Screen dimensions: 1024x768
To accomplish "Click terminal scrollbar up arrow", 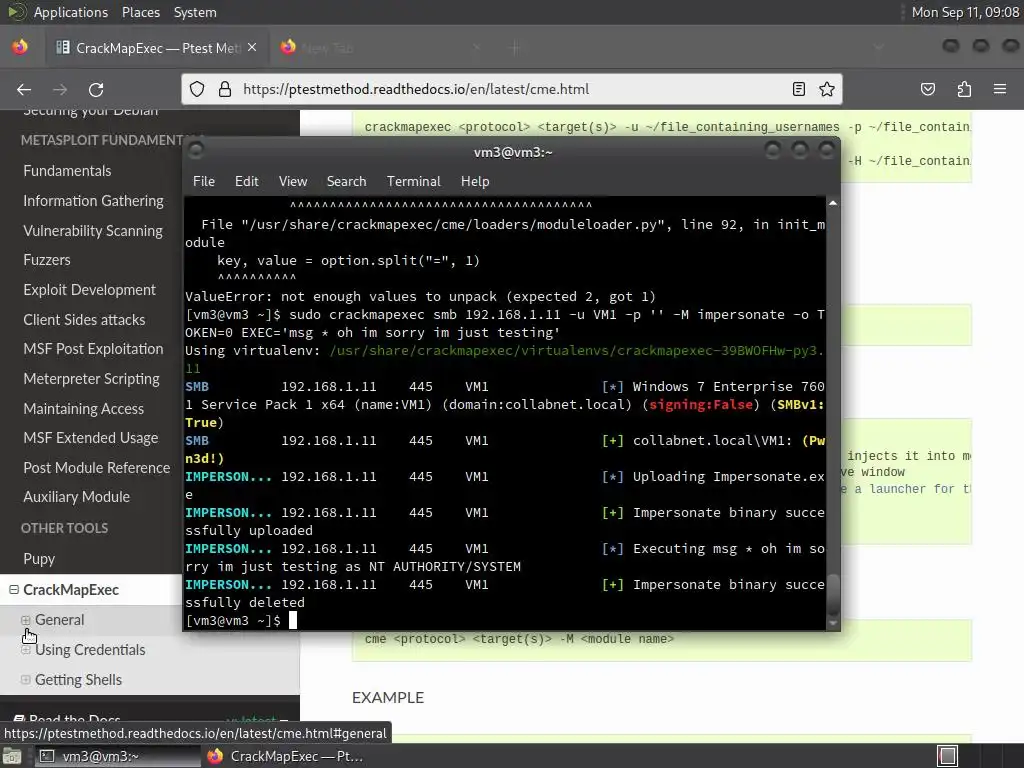I will (x=833, y=204).
